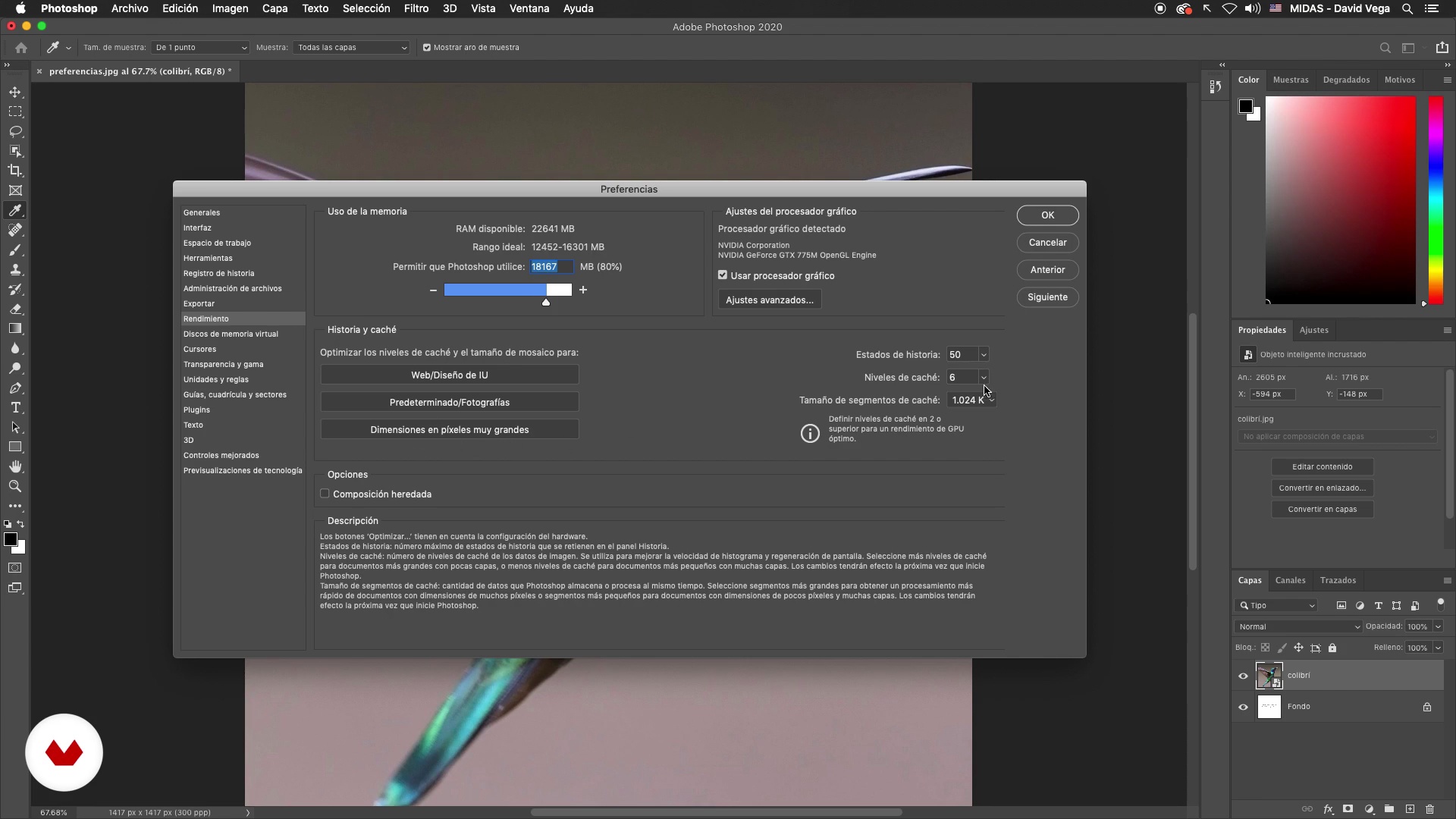Select the Eraser tool

click(x=15, y=309)
